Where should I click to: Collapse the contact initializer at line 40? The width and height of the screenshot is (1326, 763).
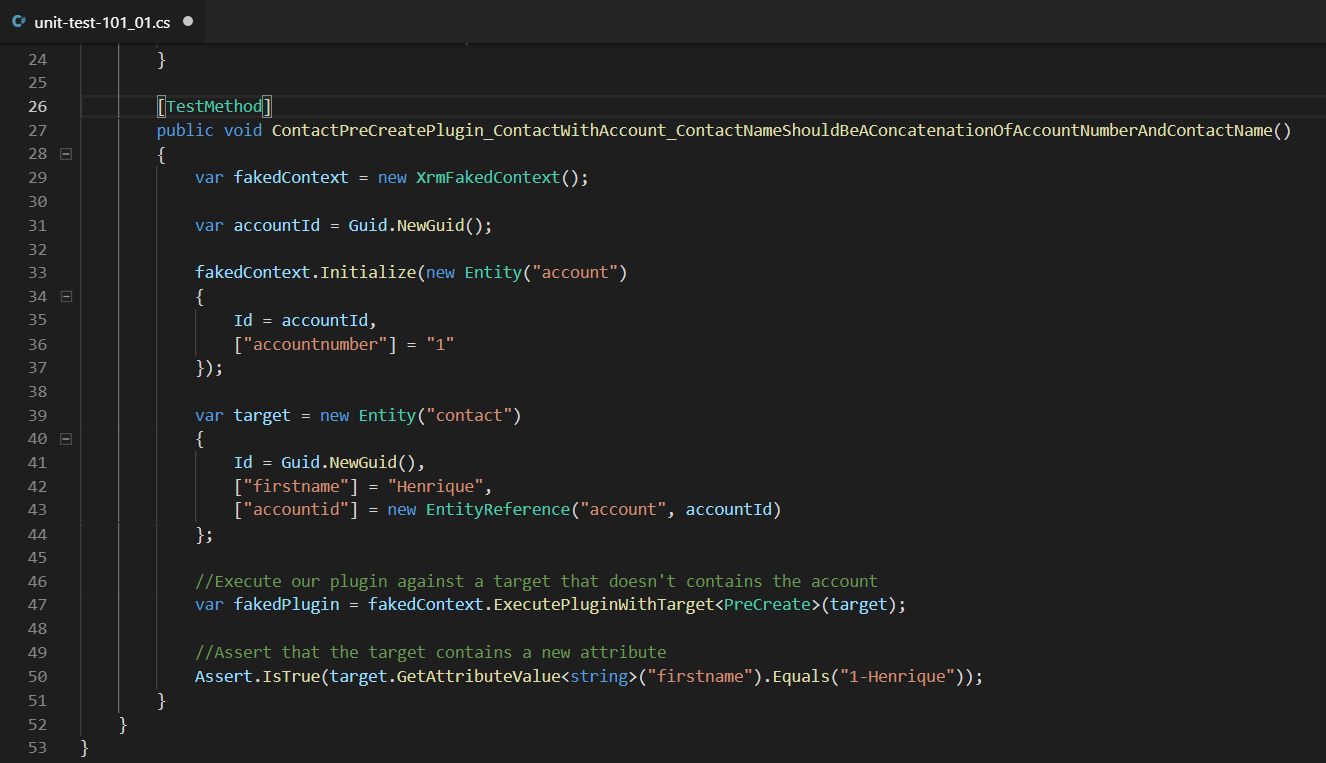pyautogui.click(x=66, y=439)
